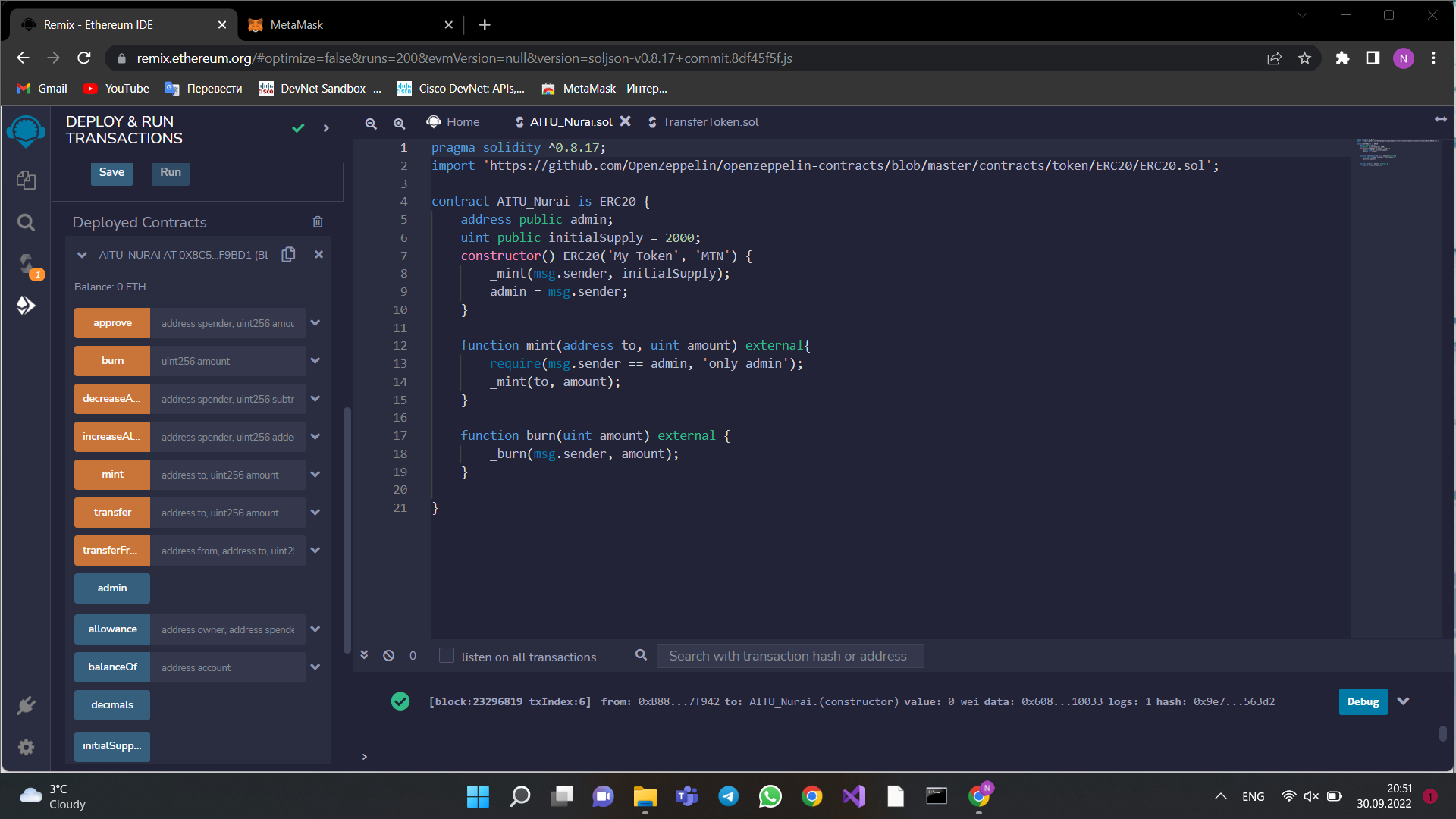Call the admin function on the contract
Screen dimensions: 1456x819
tap(111, 588)
